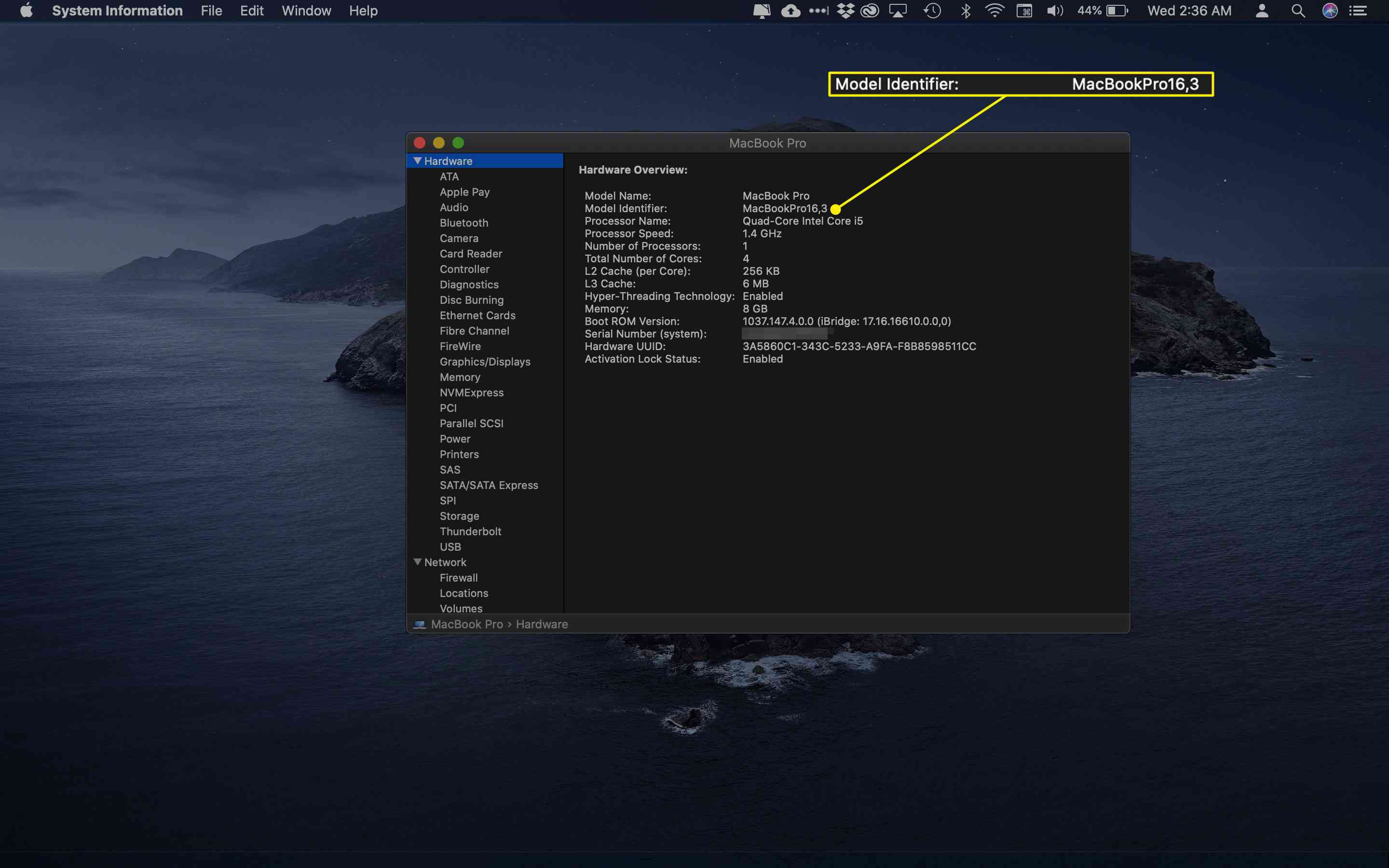Click the Hardware UUID value text

pos(859,346)
